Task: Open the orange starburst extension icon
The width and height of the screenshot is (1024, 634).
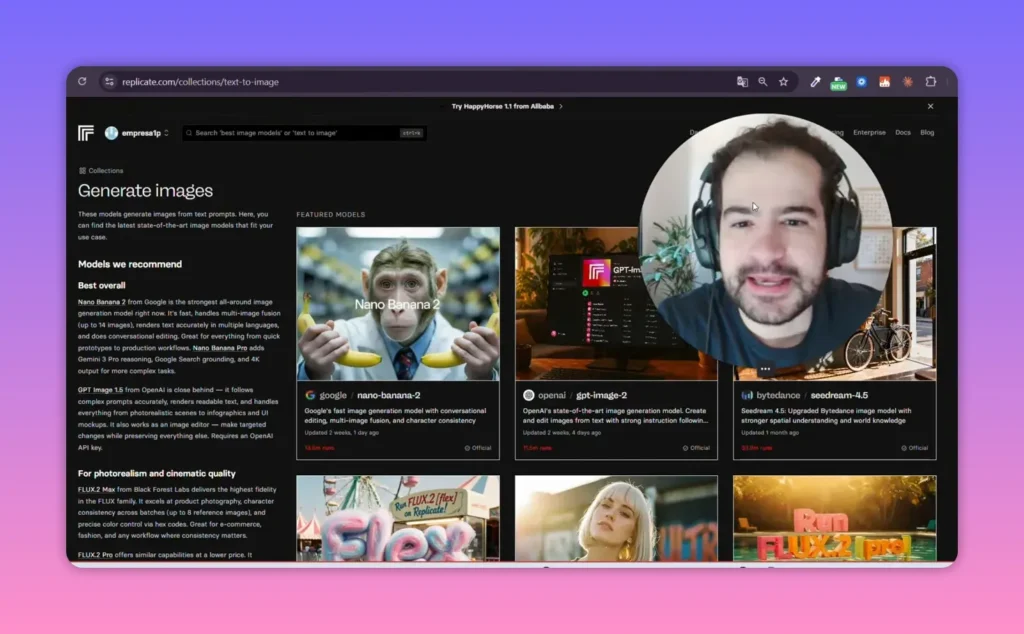Action: click(x=908, y=82)
